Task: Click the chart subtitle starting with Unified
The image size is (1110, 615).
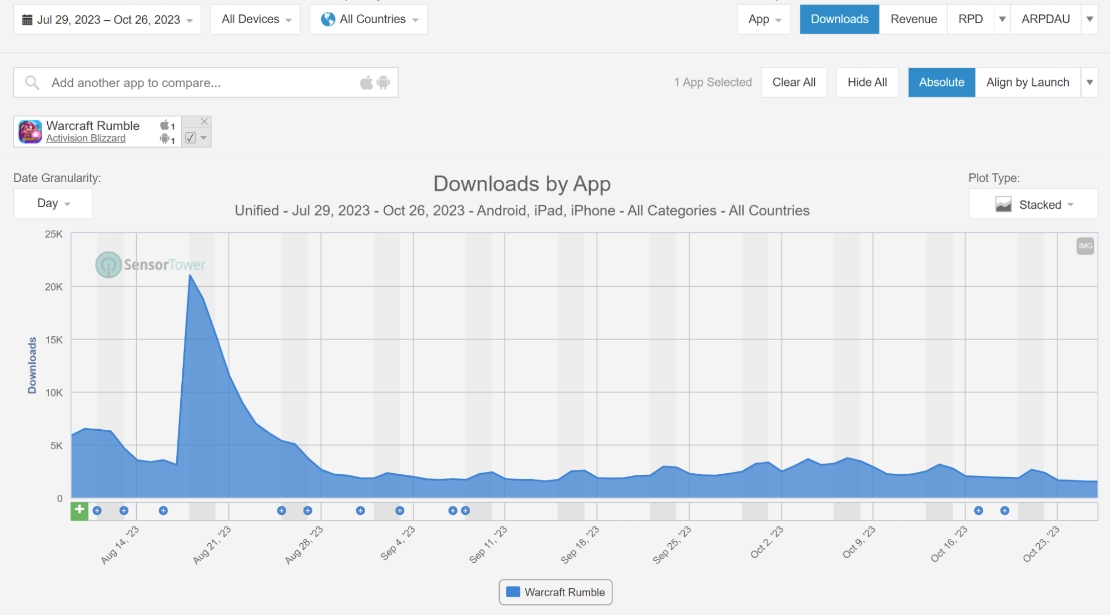Action: coord(522,211)
